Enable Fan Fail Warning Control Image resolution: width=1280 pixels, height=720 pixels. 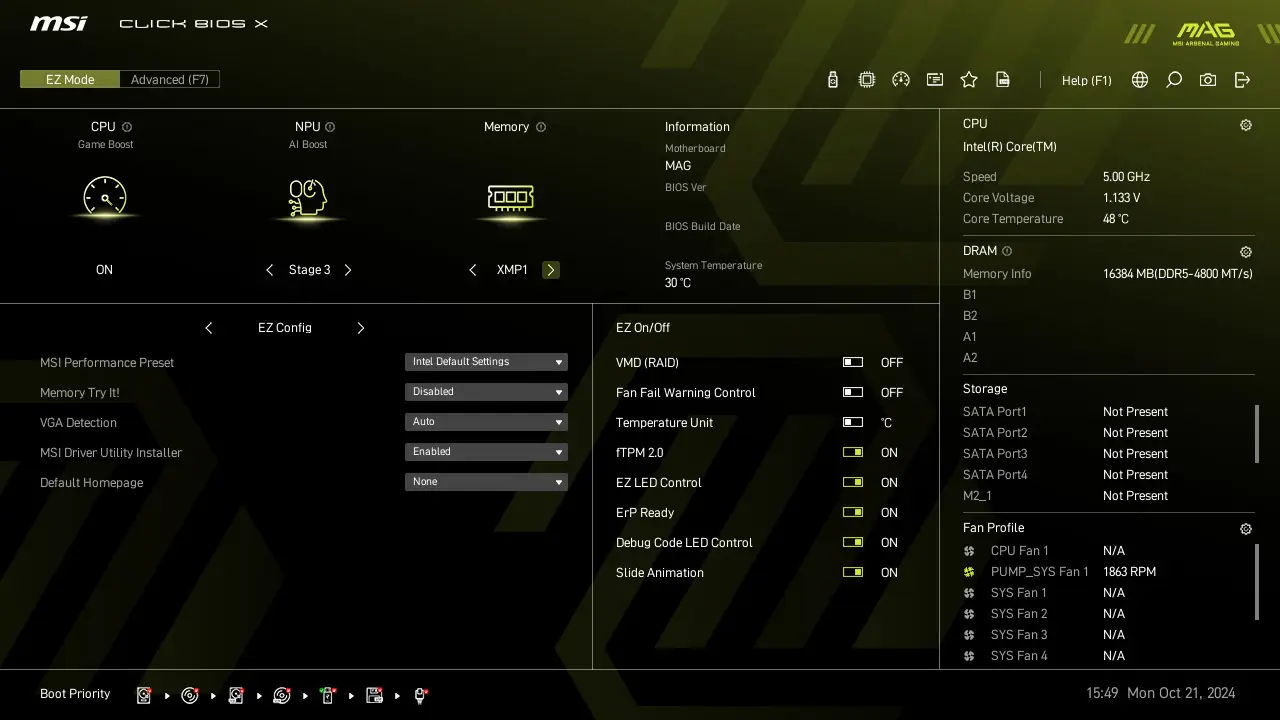852,392
